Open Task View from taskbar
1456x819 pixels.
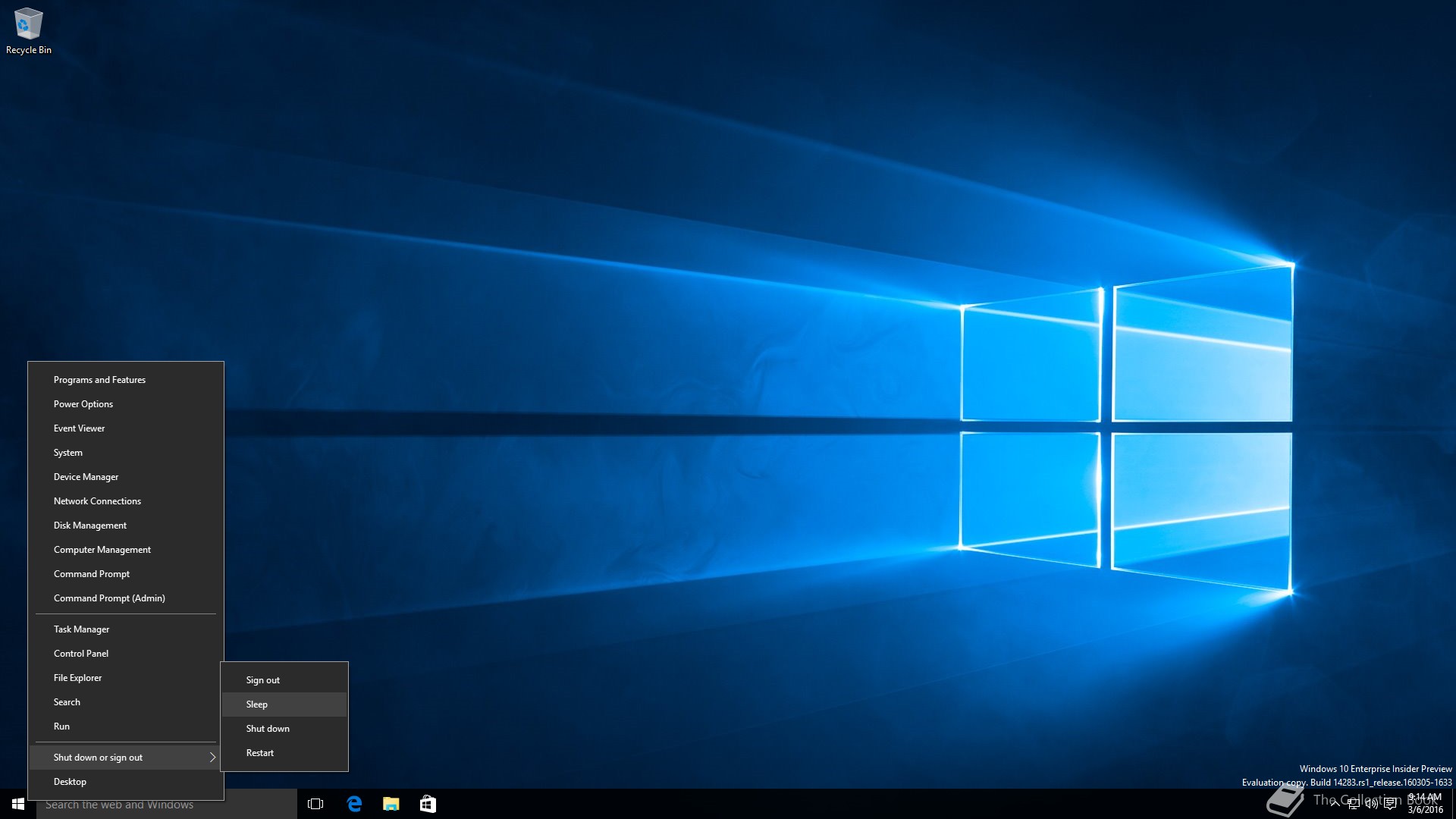point(315,804)
